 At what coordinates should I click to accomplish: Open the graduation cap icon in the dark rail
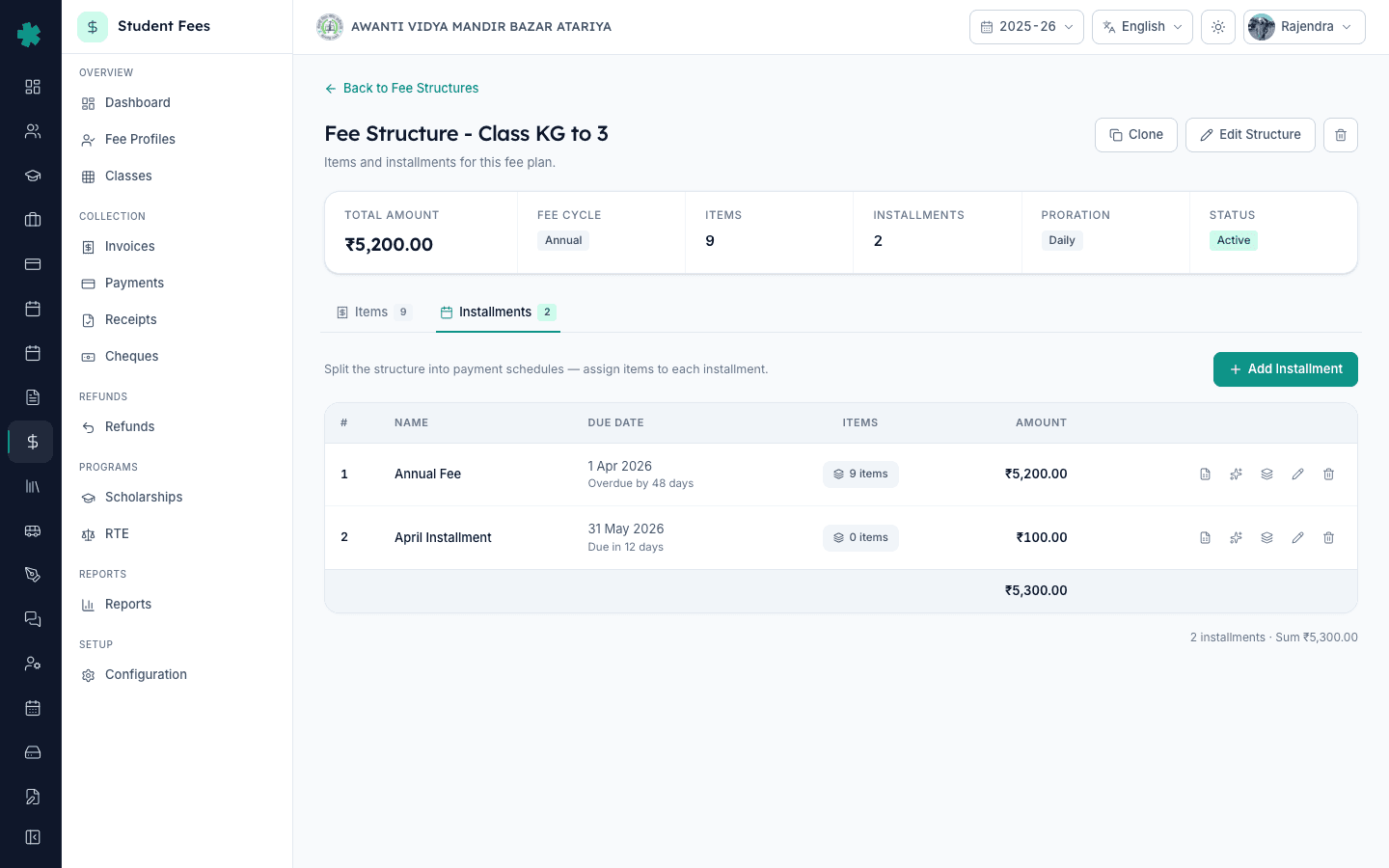tap(33, 176)
